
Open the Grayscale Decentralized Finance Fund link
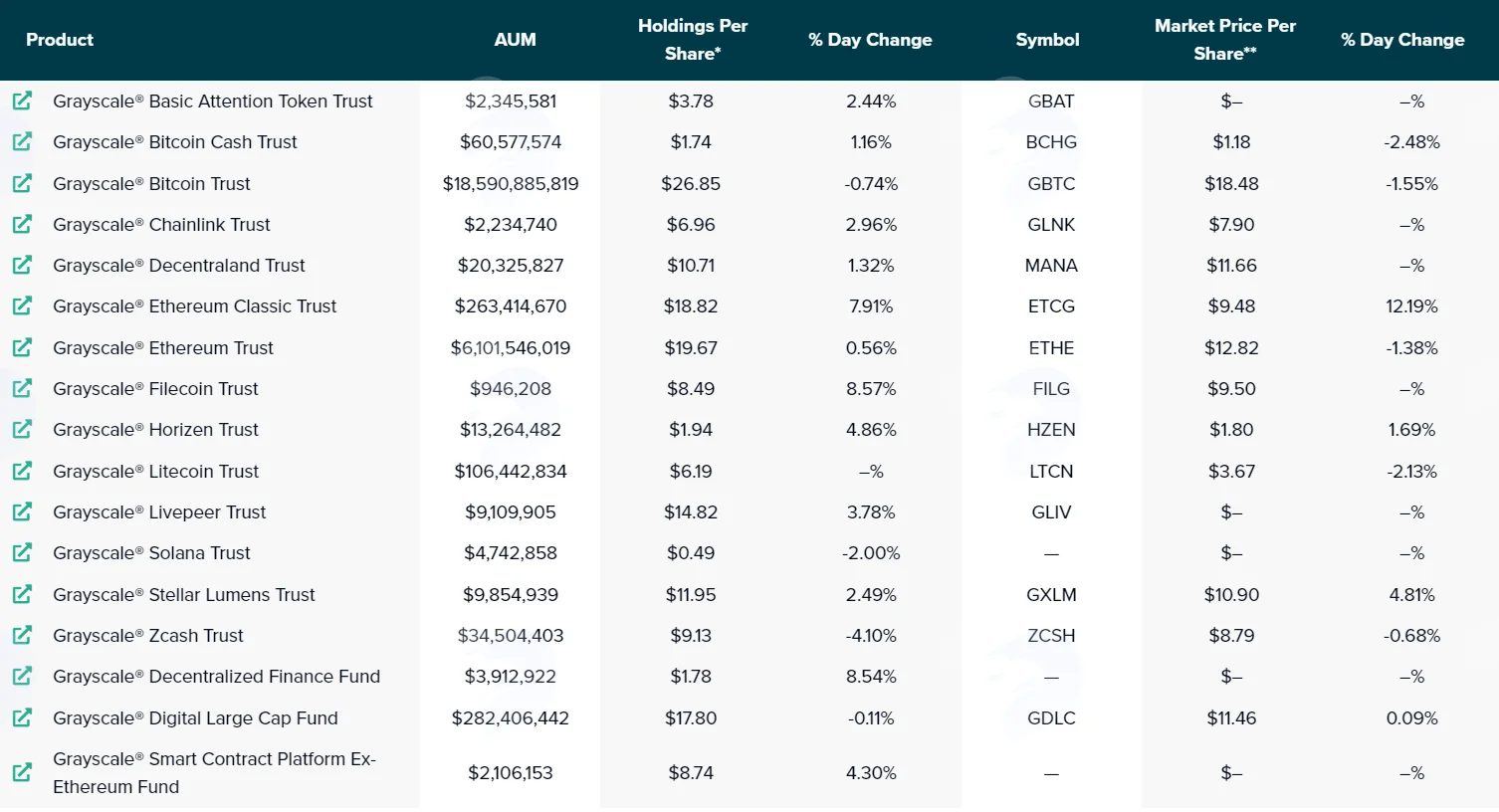(217, 677)
